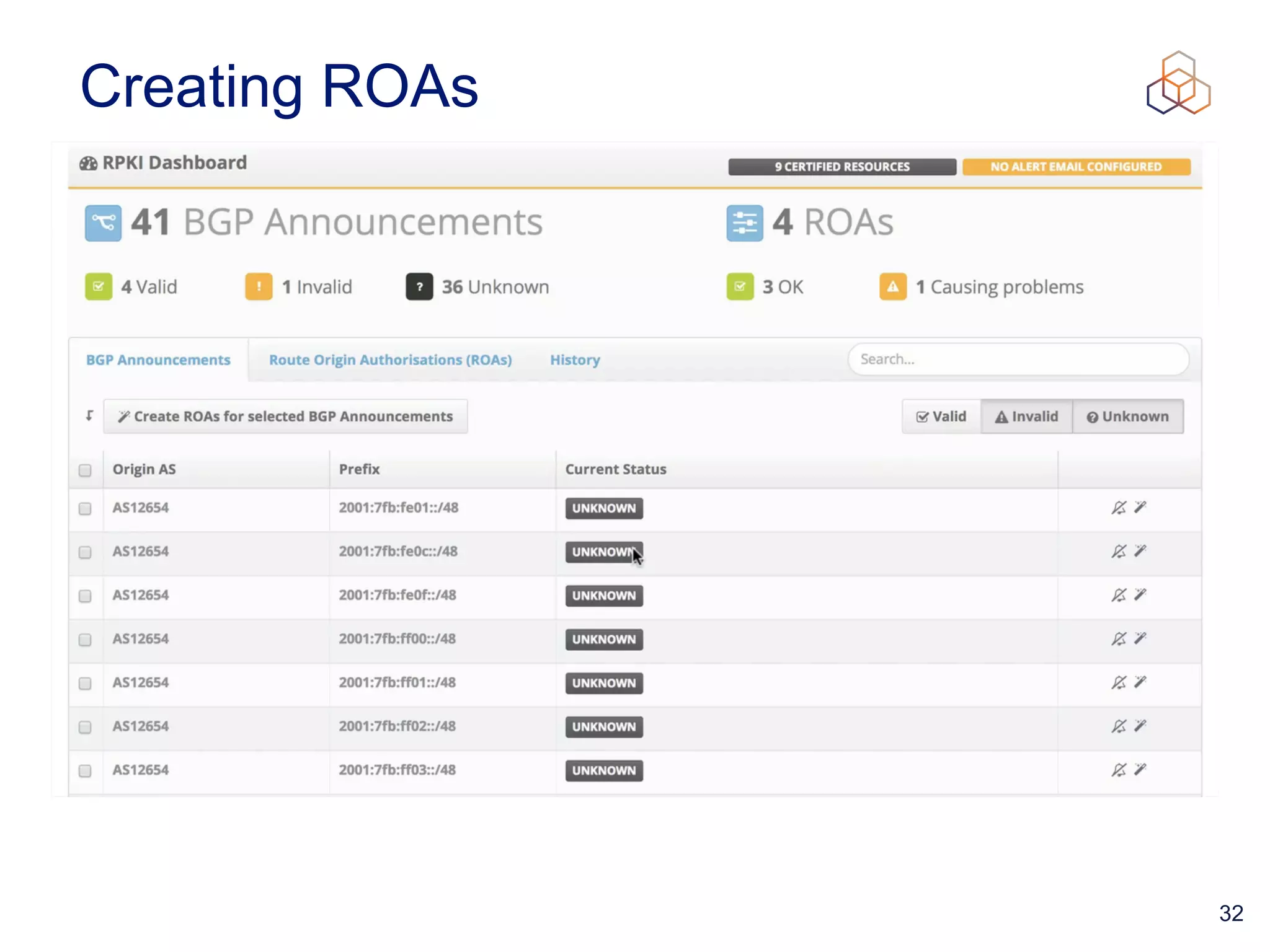
Task: Click AS12654 in the 2001:7fb:fe0f::/48 row
Action: 141,595
